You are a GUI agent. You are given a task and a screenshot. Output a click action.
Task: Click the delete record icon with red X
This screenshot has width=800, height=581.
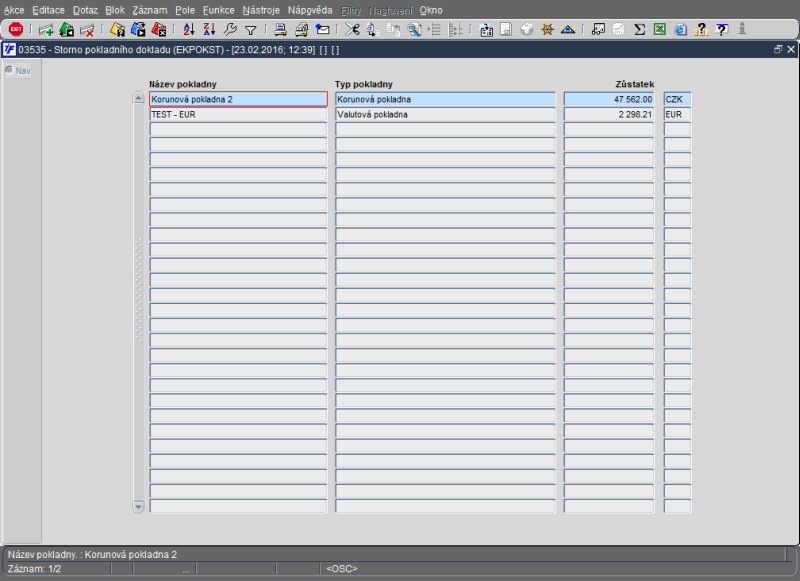87,30
